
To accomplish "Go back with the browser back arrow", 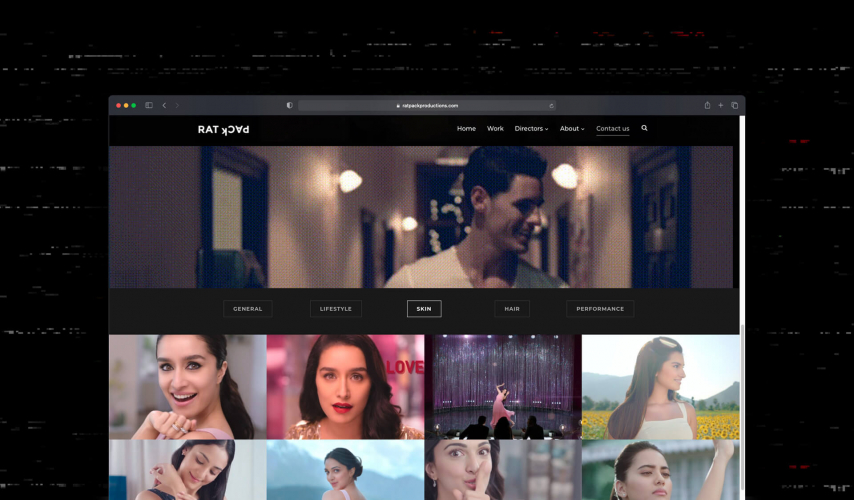I will click(x=164, y=105).
